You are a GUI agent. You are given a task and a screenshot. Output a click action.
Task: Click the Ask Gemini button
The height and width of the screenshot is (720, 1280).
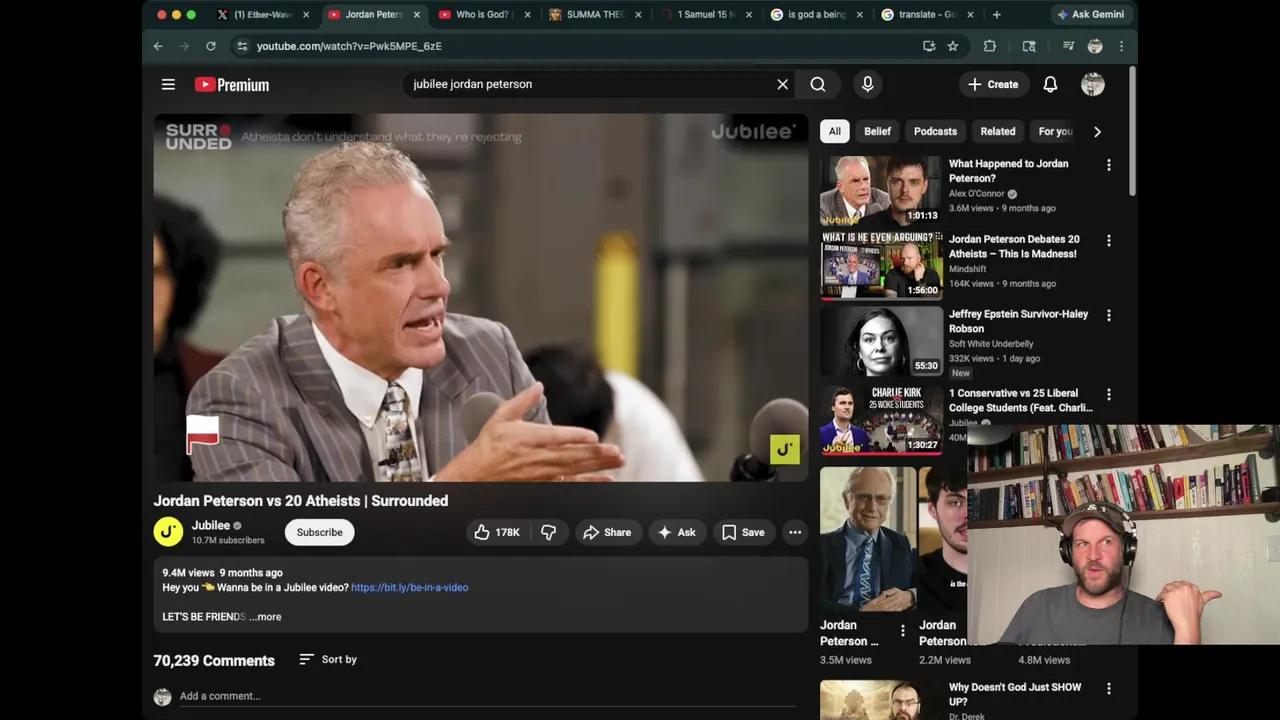[1091, 15]
